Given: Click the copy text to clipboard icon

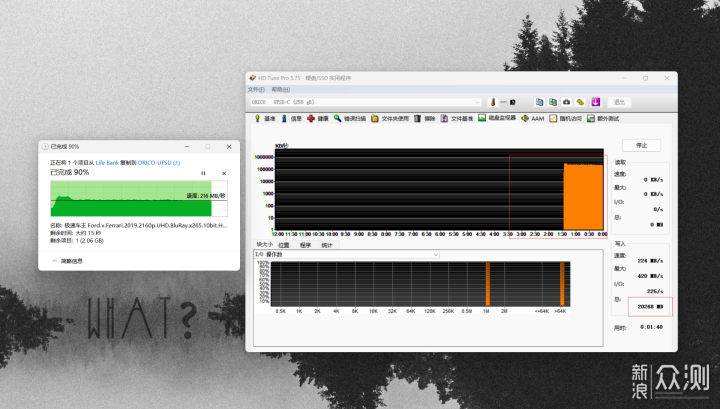Looking at the screenshot, I should (x=540, y=102).
